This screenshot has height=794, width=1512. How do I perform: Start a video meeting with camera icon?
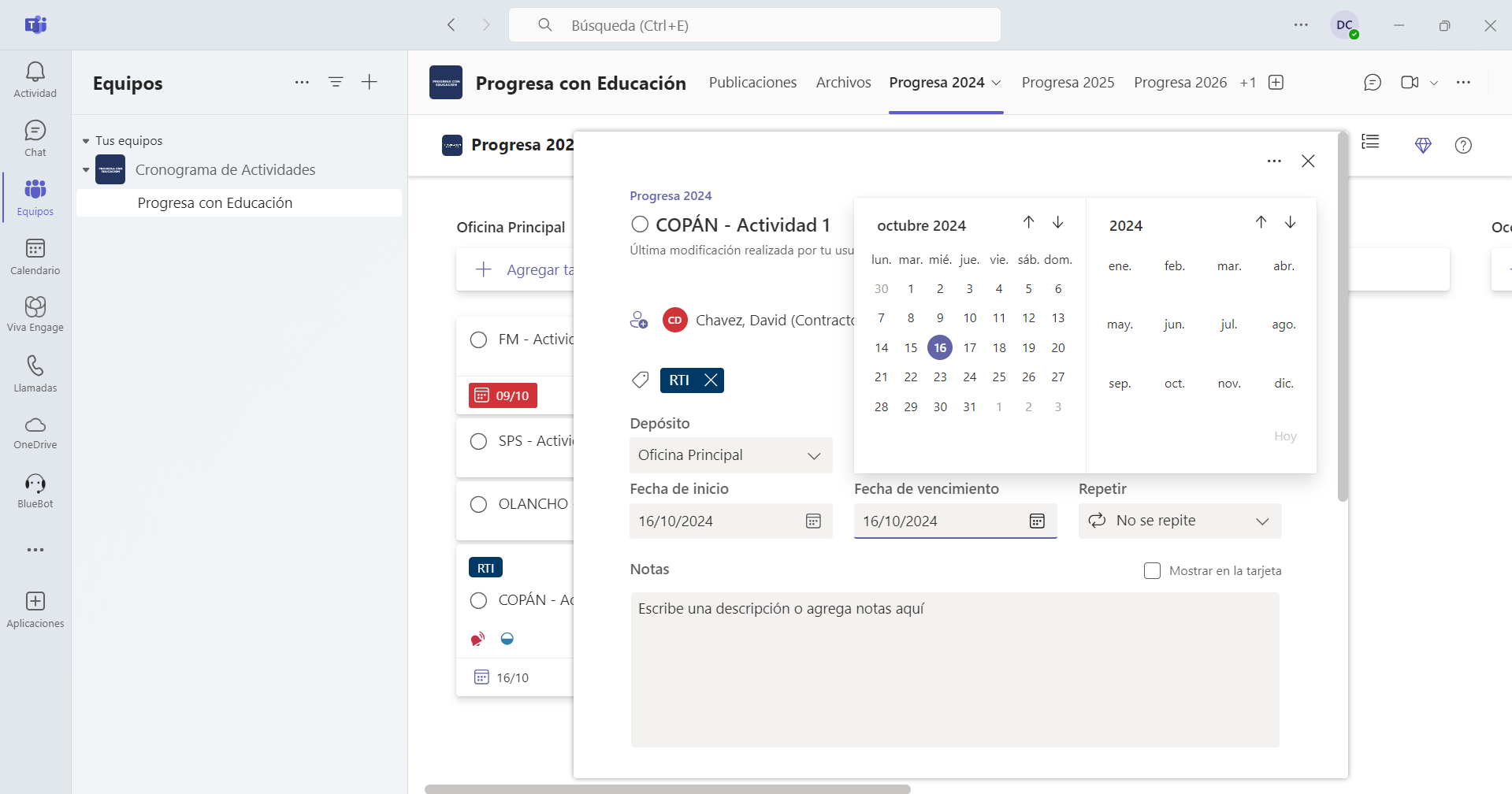[x=1410, y=83]
